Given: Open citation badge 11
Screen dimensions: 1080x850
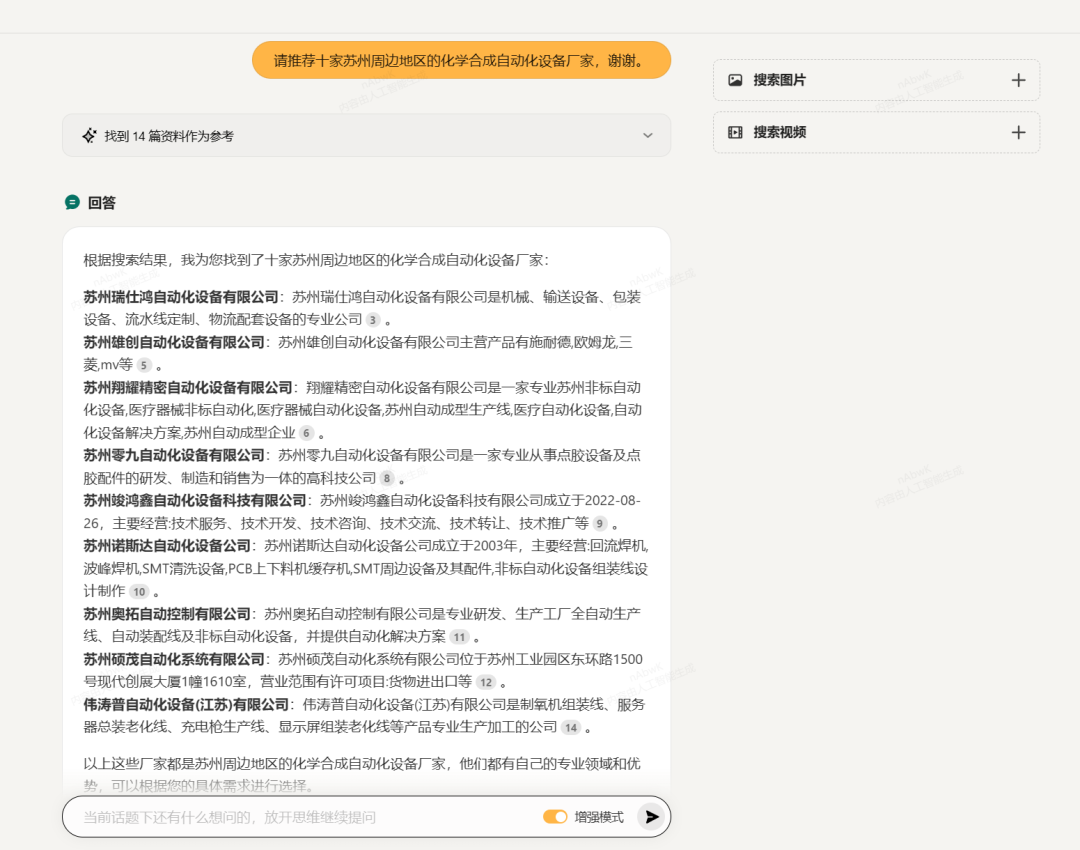Looking at the screenshot, I should pyautogui.click(x=459, y=637).
